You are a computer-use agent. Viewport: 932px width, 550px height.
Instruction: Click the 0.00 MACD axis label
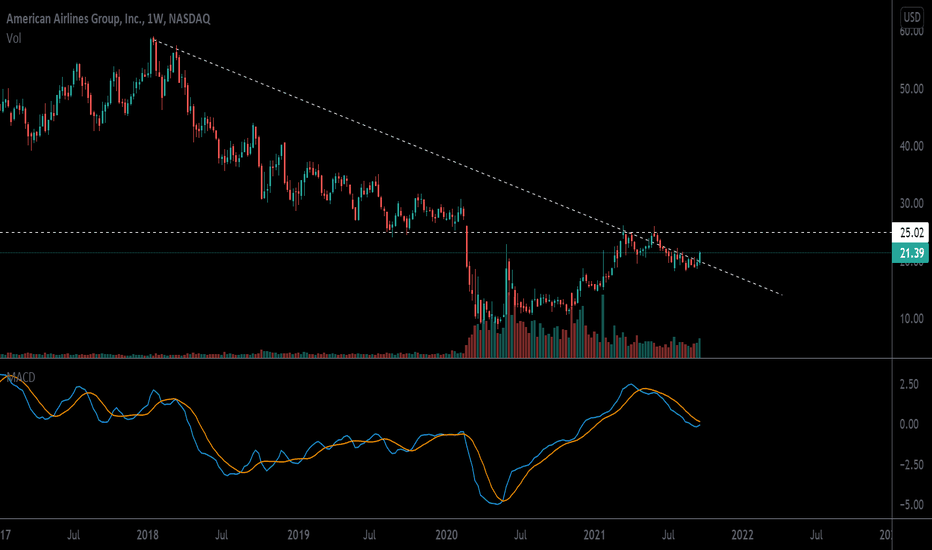[909, 424]
